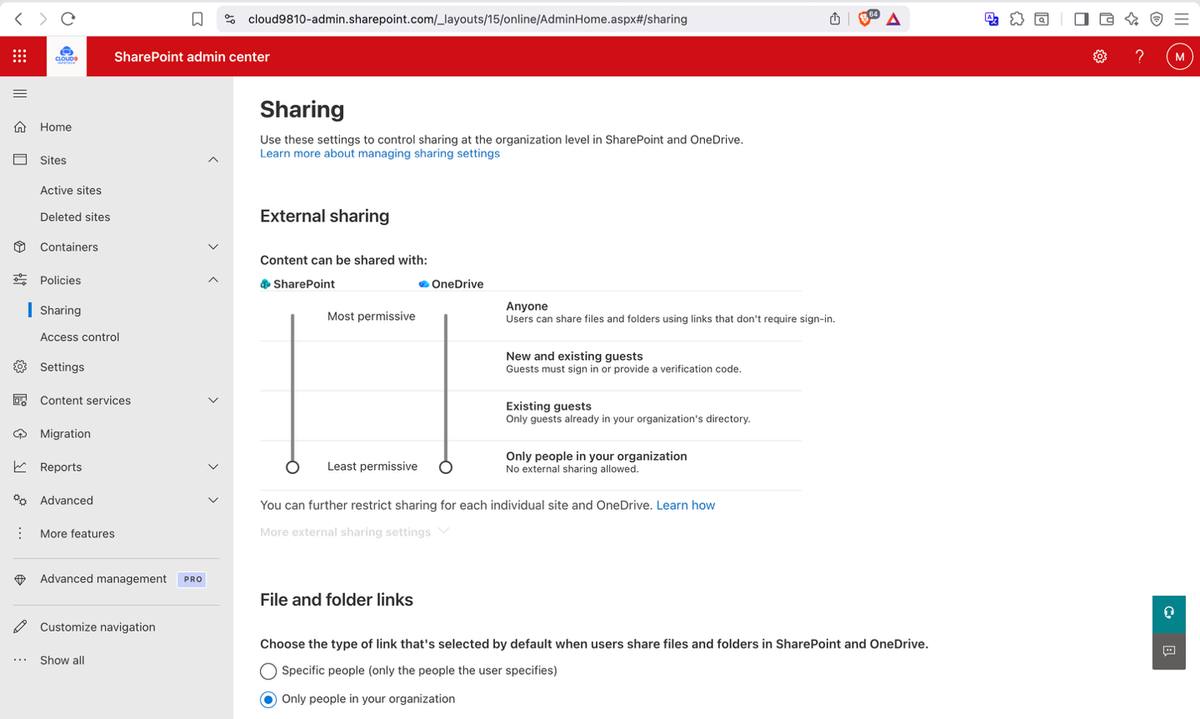Open Advanced management PRO

tap(103, 579)
